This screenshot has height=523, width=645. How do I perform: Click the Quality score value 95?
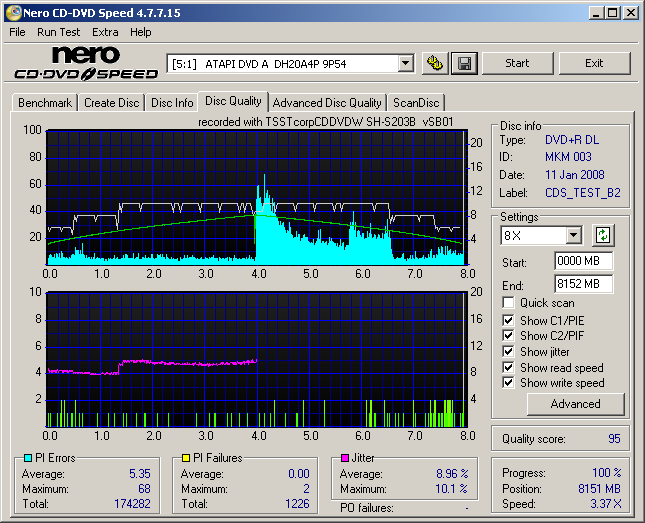tap(614, 439)
